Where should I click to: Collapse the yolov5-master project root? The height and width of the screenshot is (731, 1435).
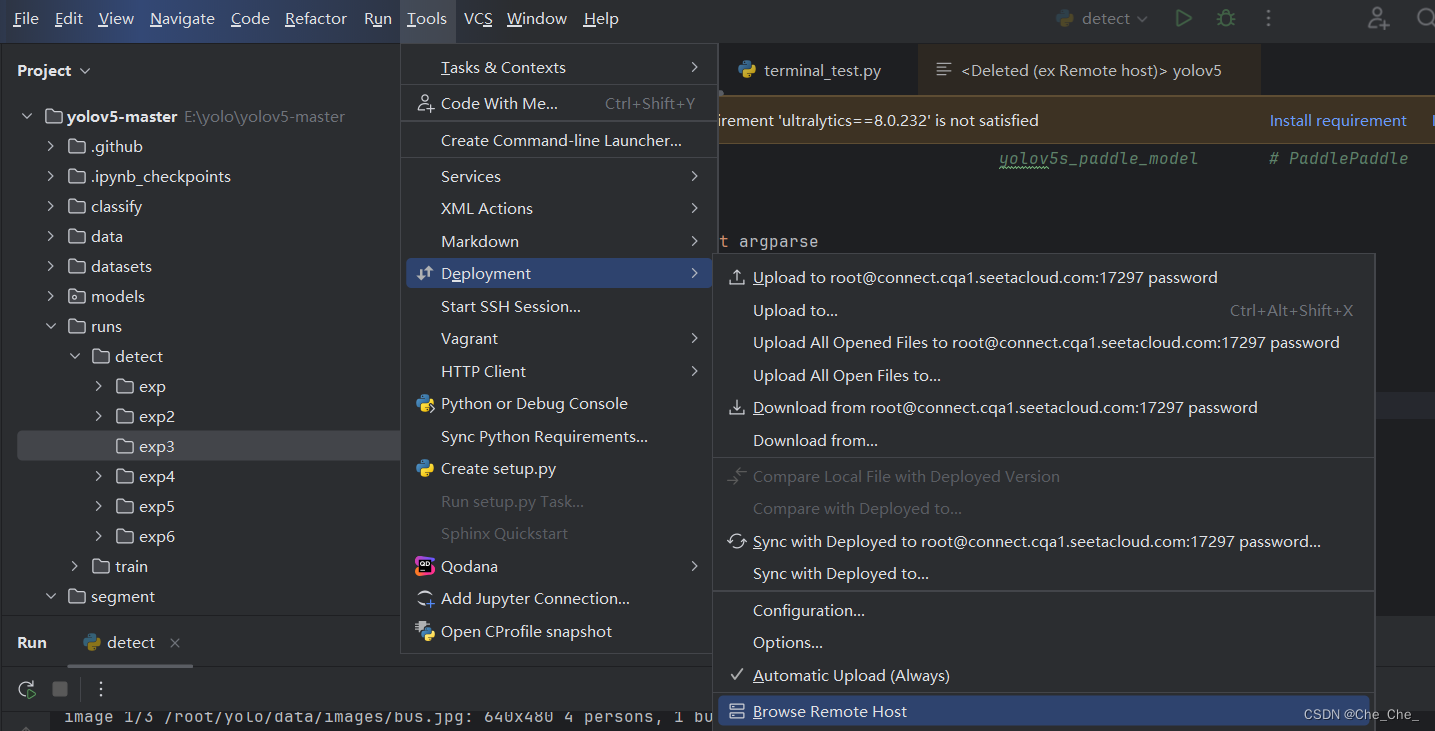(x=27, y=117)
